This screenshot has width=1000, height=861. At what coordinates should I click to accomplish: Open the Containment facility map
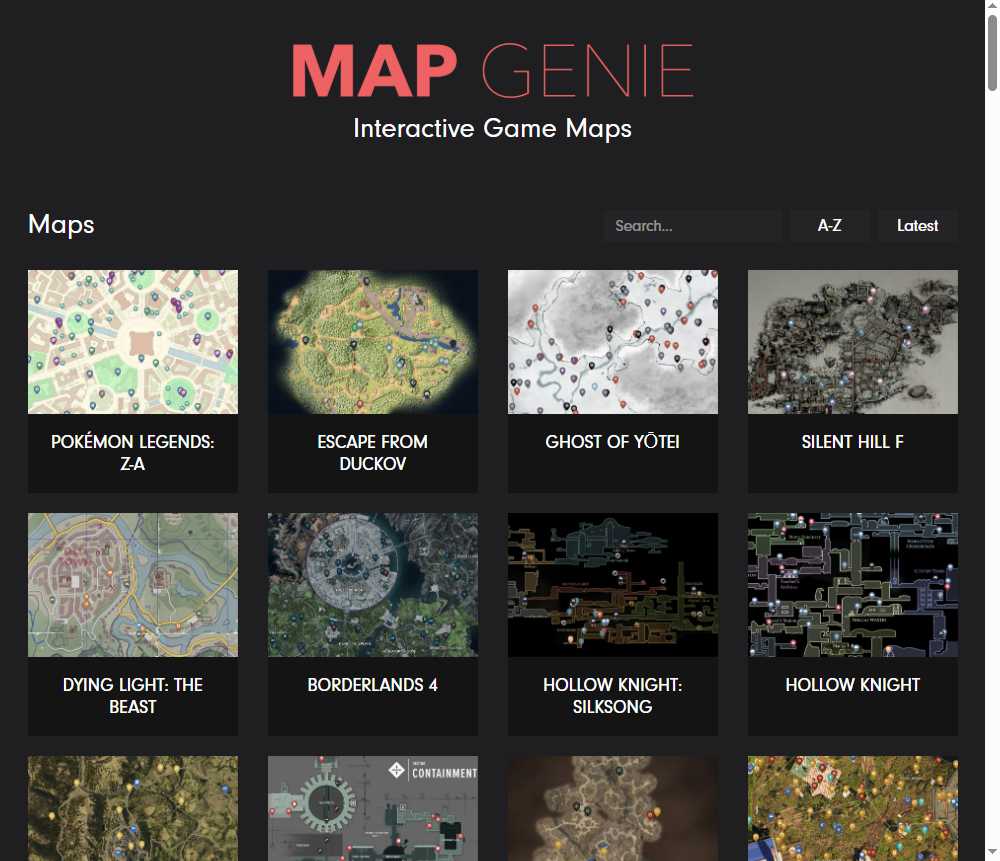tap(373, 808)
